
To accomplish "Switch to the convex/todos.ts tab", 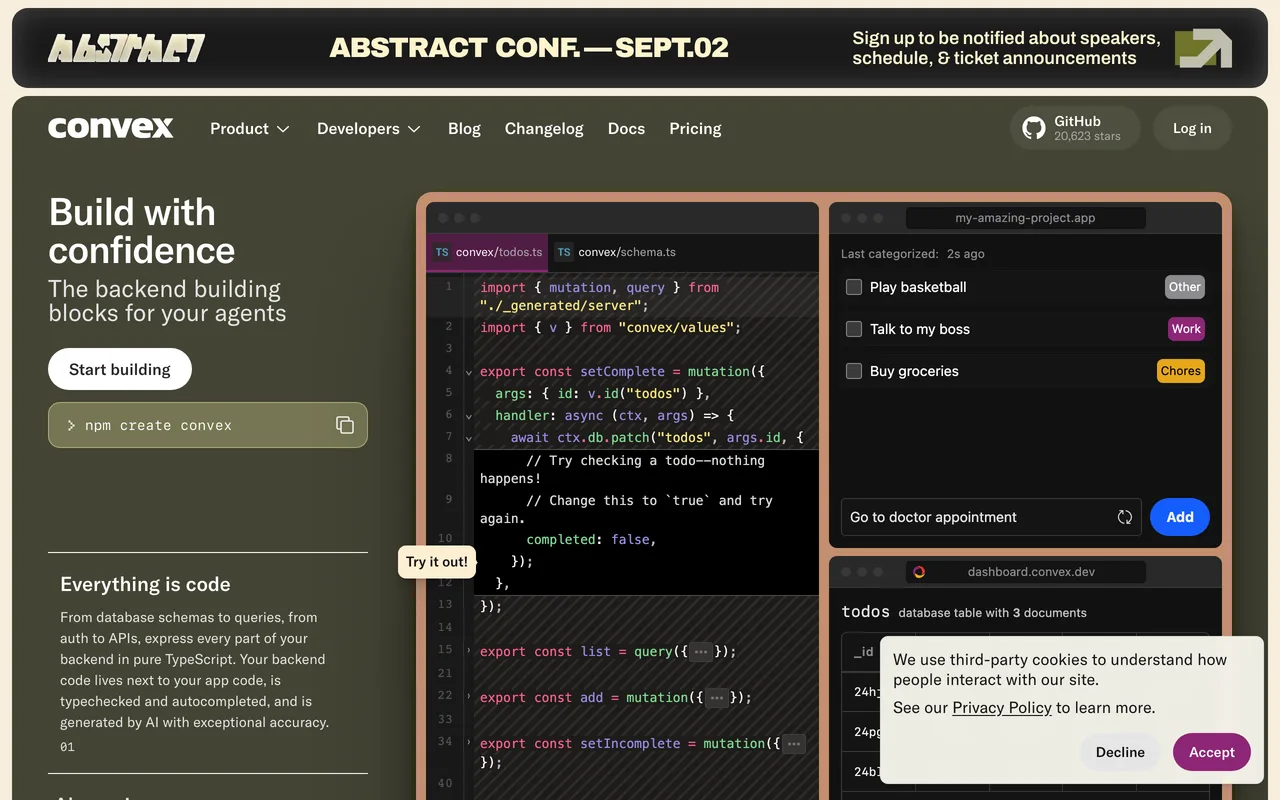I will click(488, 252).
